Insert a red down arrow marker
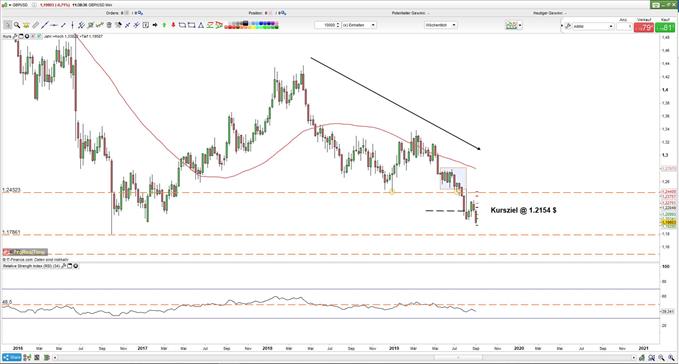679x364 pixels. (173, 25)
